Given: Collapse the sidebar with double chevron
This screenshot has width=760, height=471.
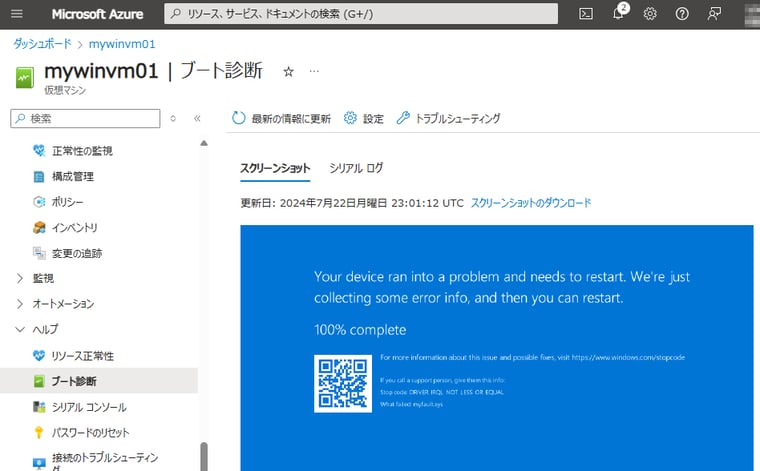Looking at the screenshot, I should pos(197,118).
